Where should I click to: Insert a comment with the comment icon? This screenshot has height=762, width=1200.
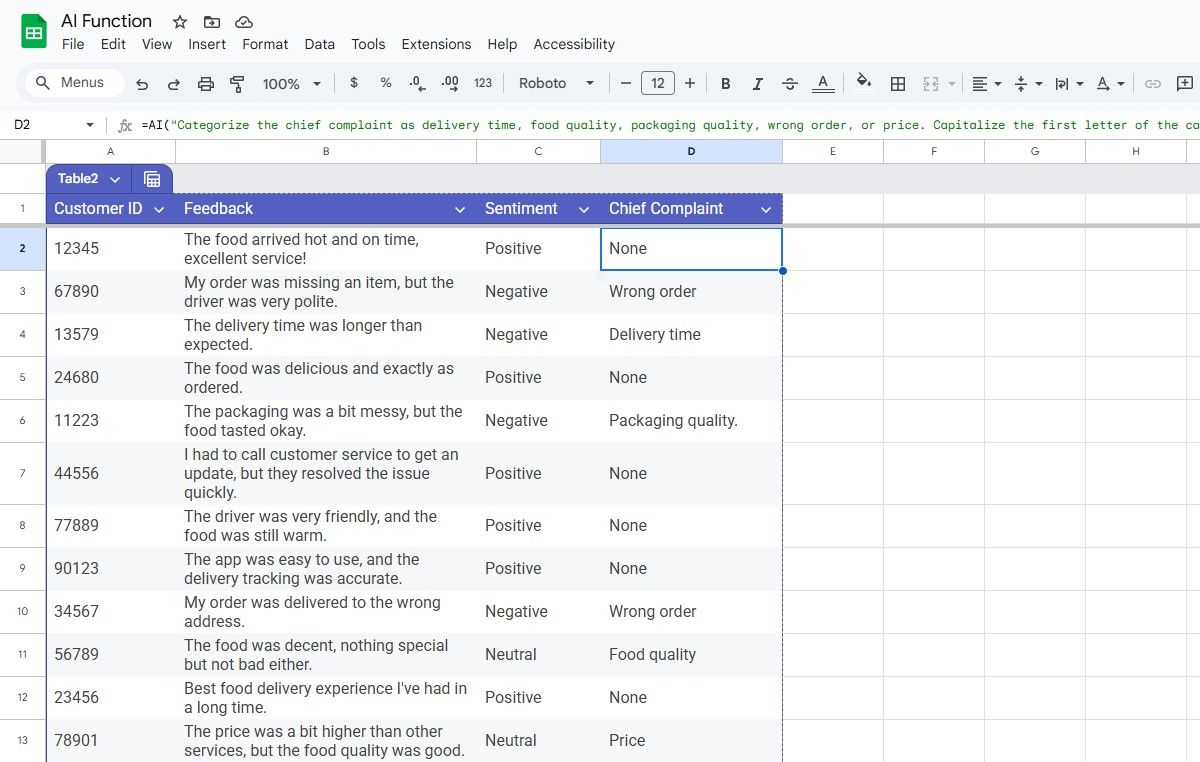click(x=1186, y=83)
